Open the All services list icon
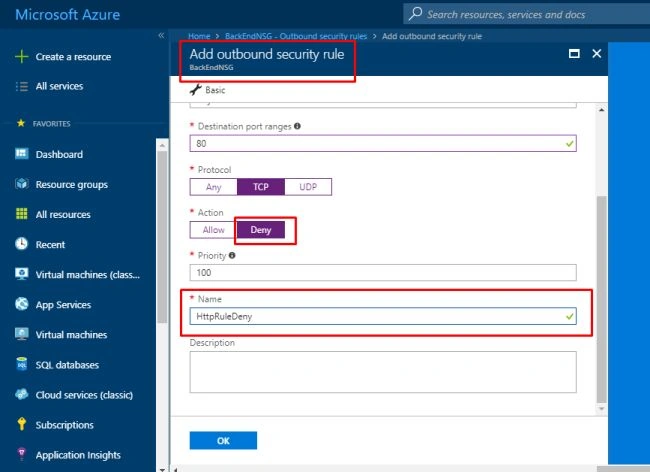The height and width of the screenshot is (472, 650). (x=22, y=86)
